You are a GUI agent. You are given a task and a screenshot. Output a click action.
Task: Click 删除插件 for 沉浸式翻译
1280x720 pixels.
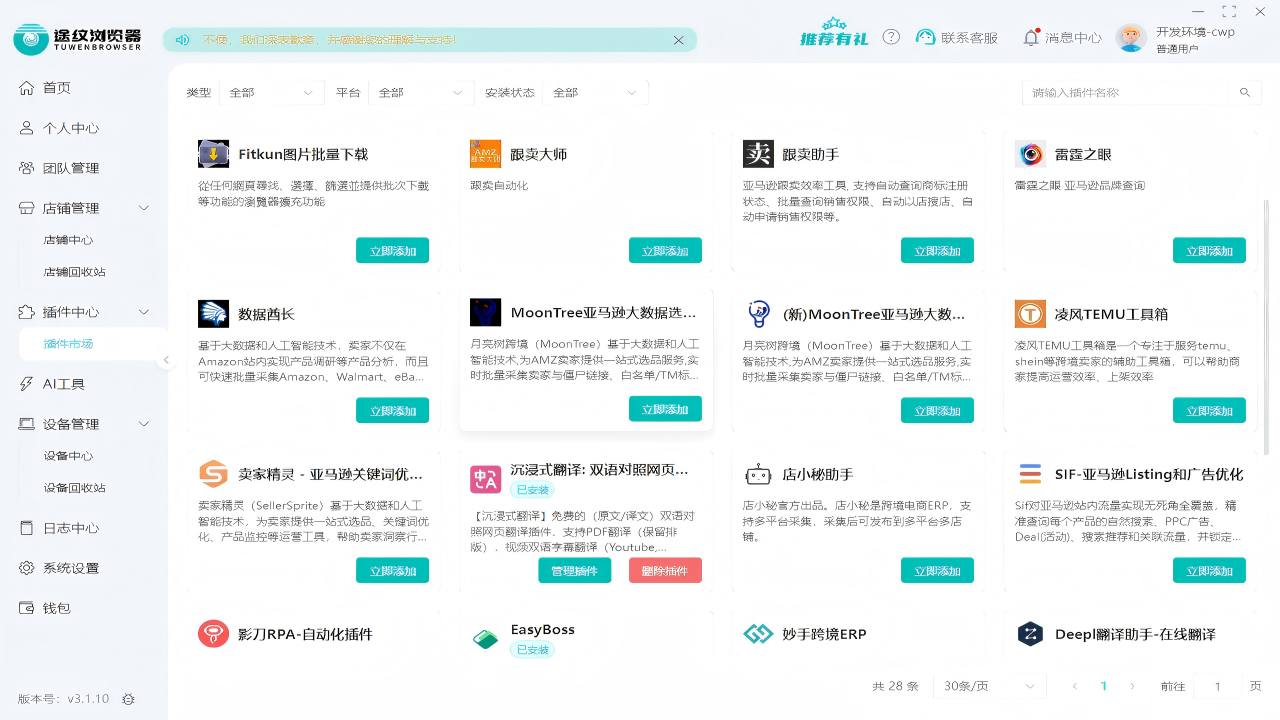[x=665, y=570]
